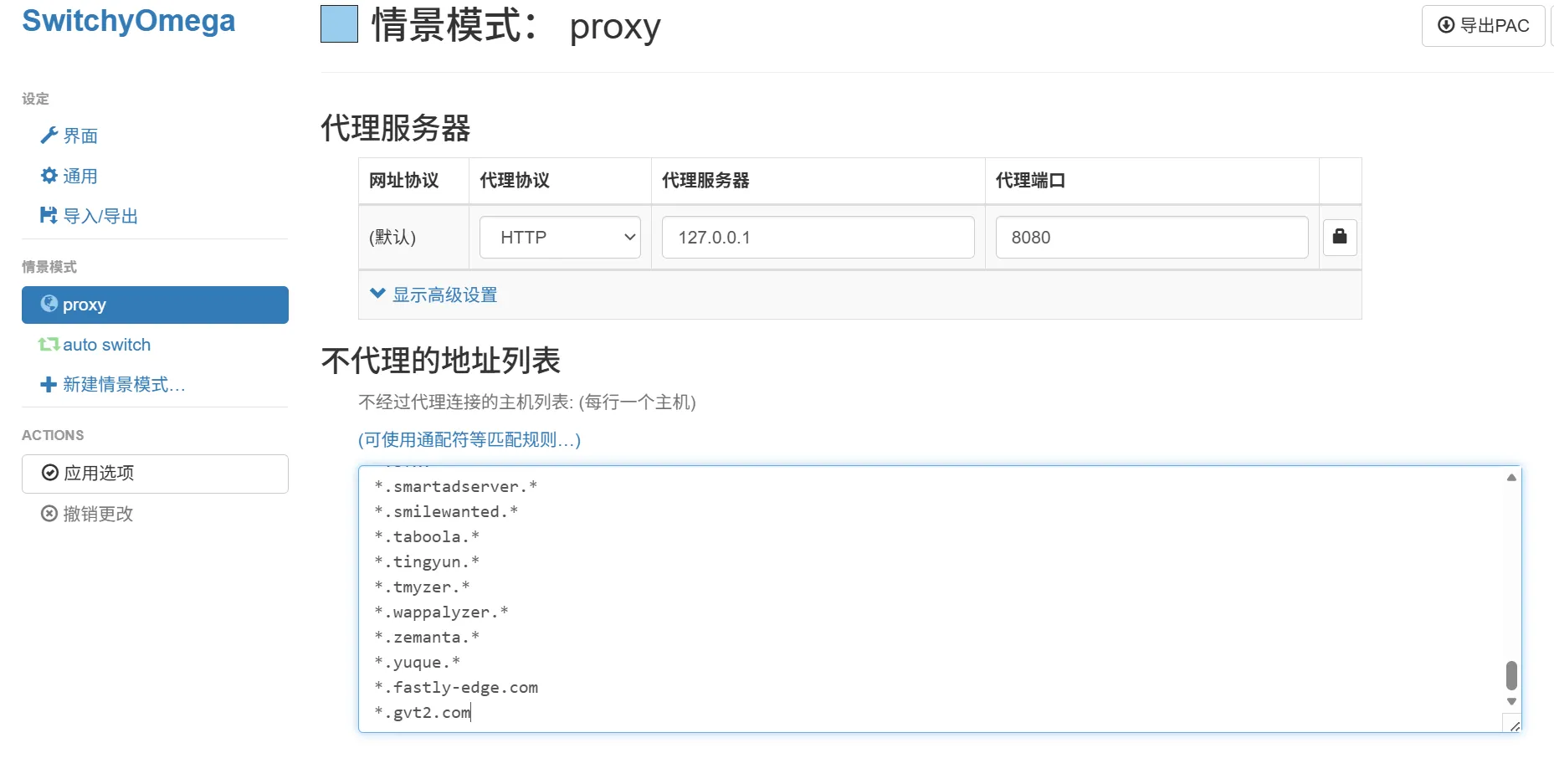Click the 导出PAC button
This screenshot has width=1554, height=784.
tap(1483, 25)
